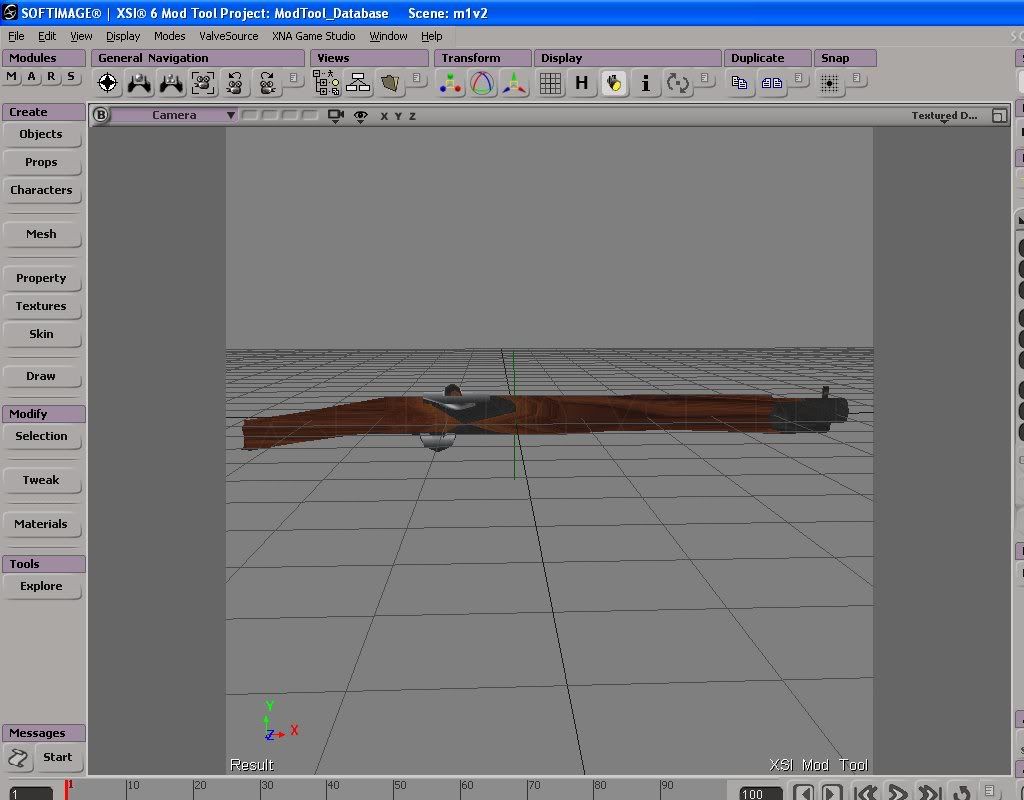This screenshot has width=1024, height=800.
Task: Open the Snap options small icon
Action: (857, 78)
